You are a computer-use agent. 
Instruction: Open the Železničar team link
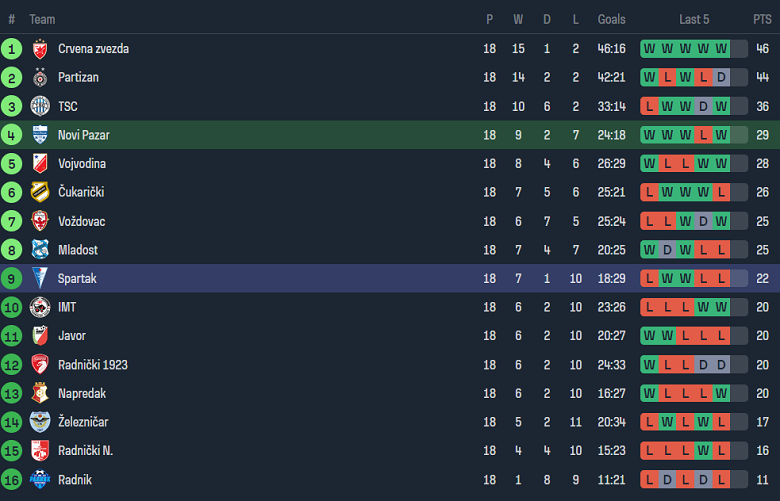[84, 422]
